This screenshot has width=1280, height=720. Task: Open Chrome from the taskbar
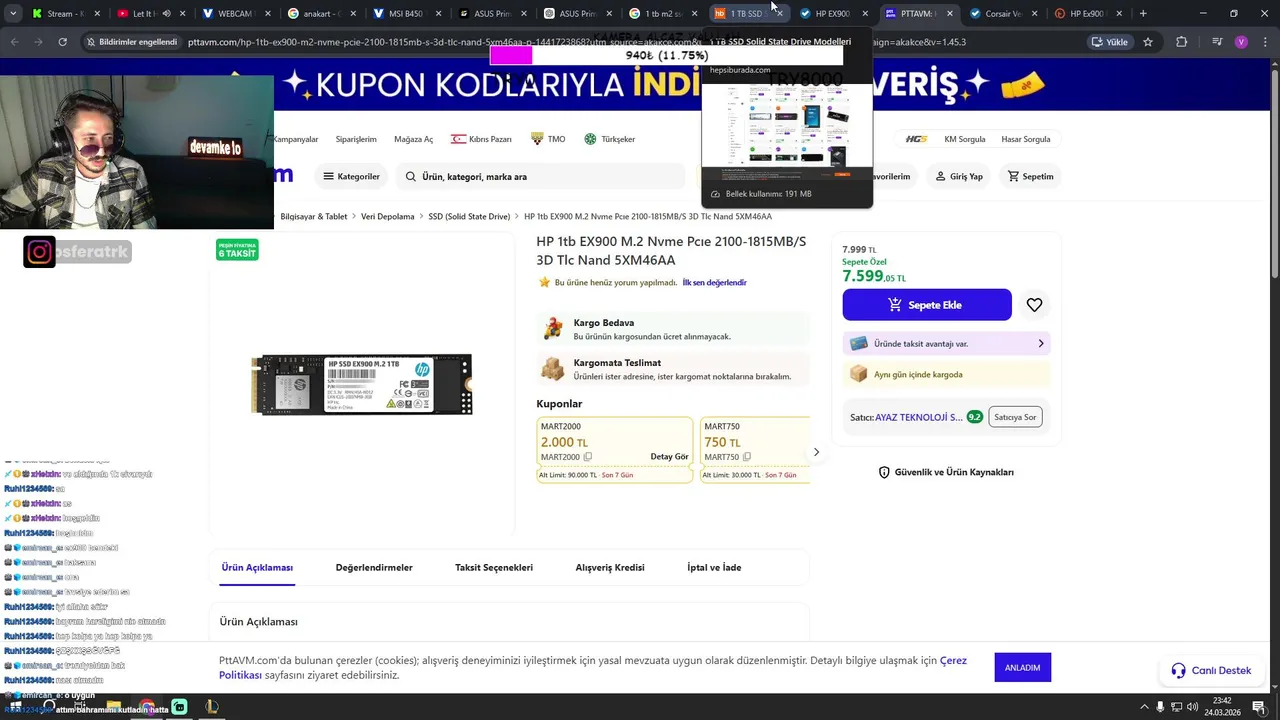[x=147, y=707]
